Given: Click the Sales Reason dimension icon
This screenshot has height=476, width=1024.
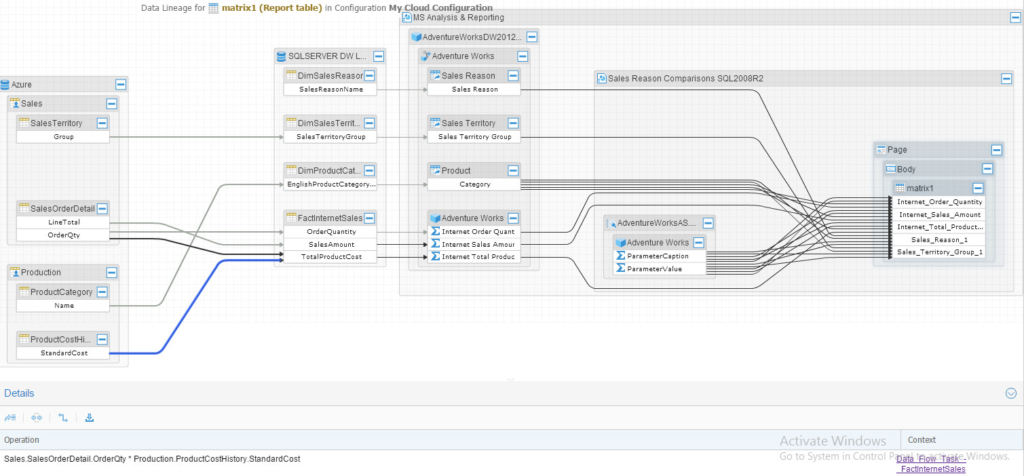Looking at the screenshot, I should click(x=435, y=76).
